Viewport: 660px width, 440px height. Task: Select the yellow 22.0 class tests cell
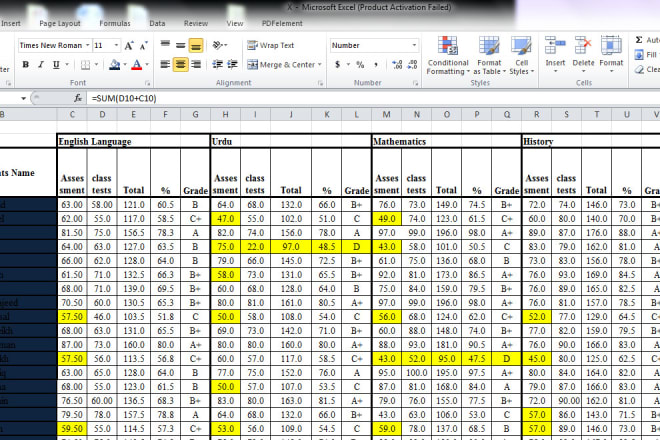[255, 247]
